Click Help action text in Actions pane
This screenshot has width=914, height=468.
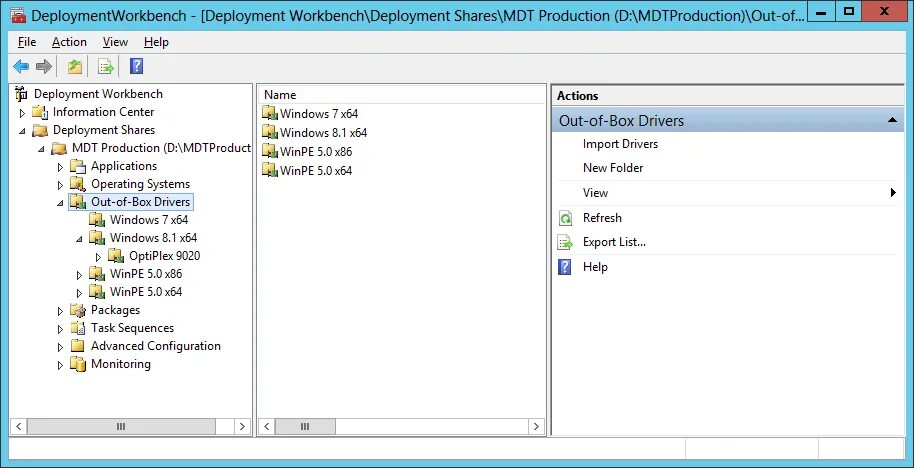tap(595, 267)
